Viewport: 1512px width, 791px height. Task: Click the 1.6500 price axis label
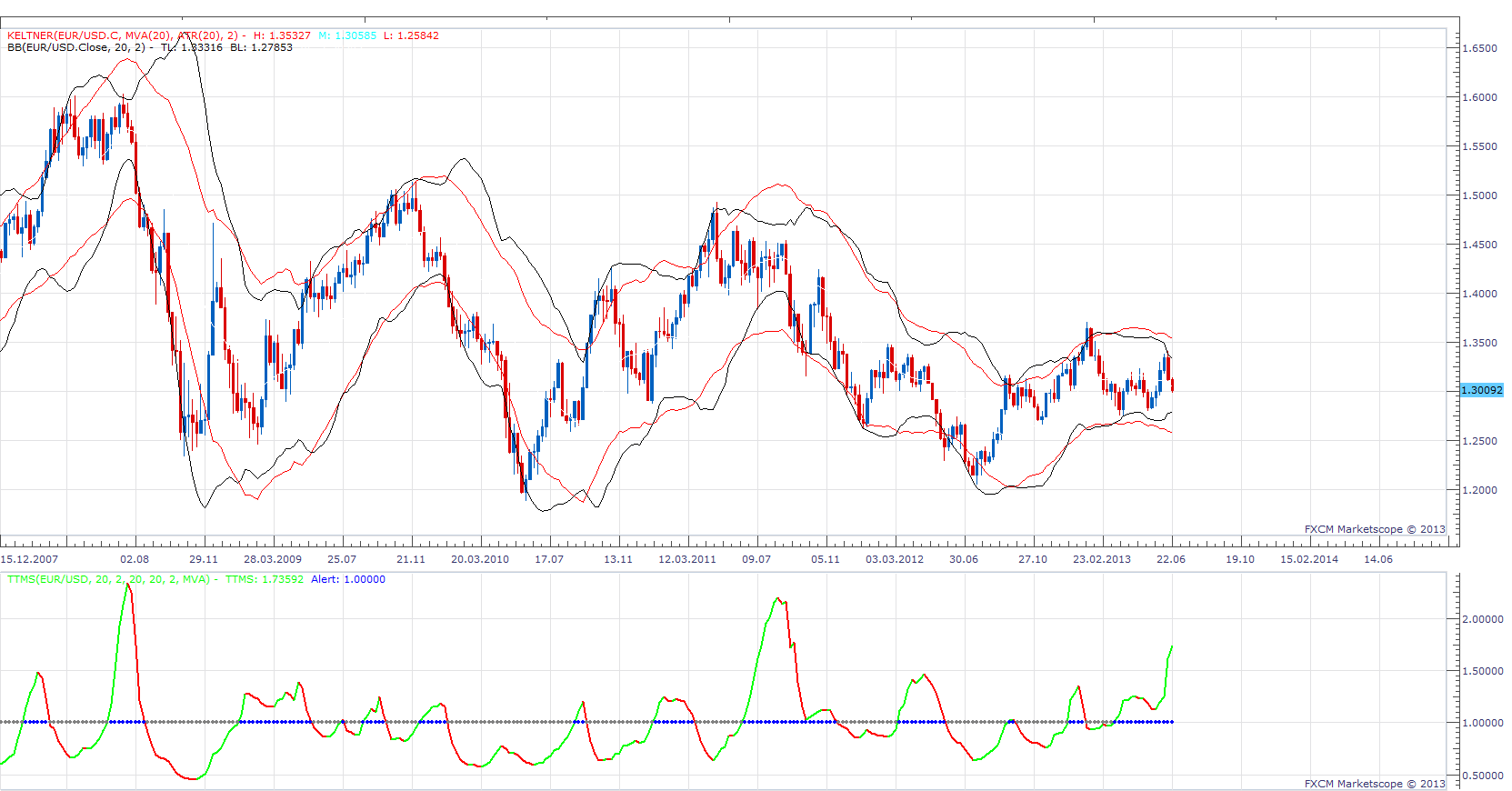pyautogui.click(x=1479, y=48)
